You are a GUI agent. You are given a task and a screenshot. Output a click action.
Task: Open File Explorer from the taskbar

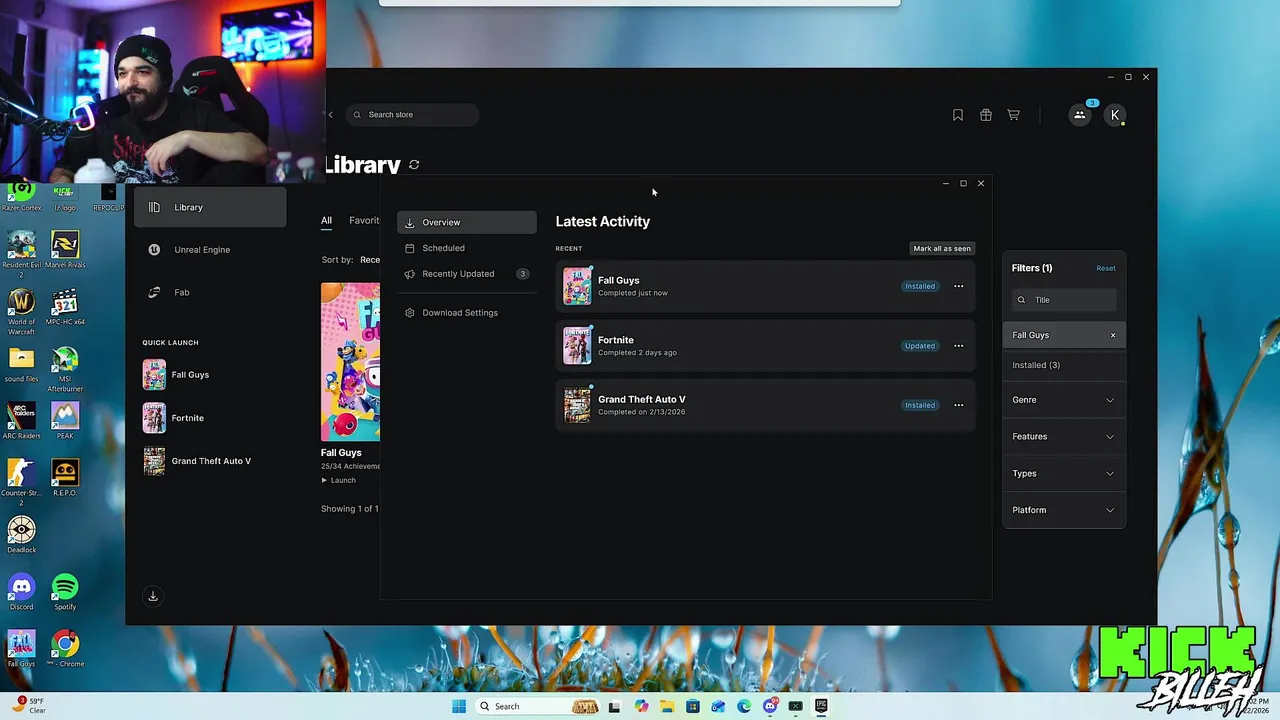666,706
